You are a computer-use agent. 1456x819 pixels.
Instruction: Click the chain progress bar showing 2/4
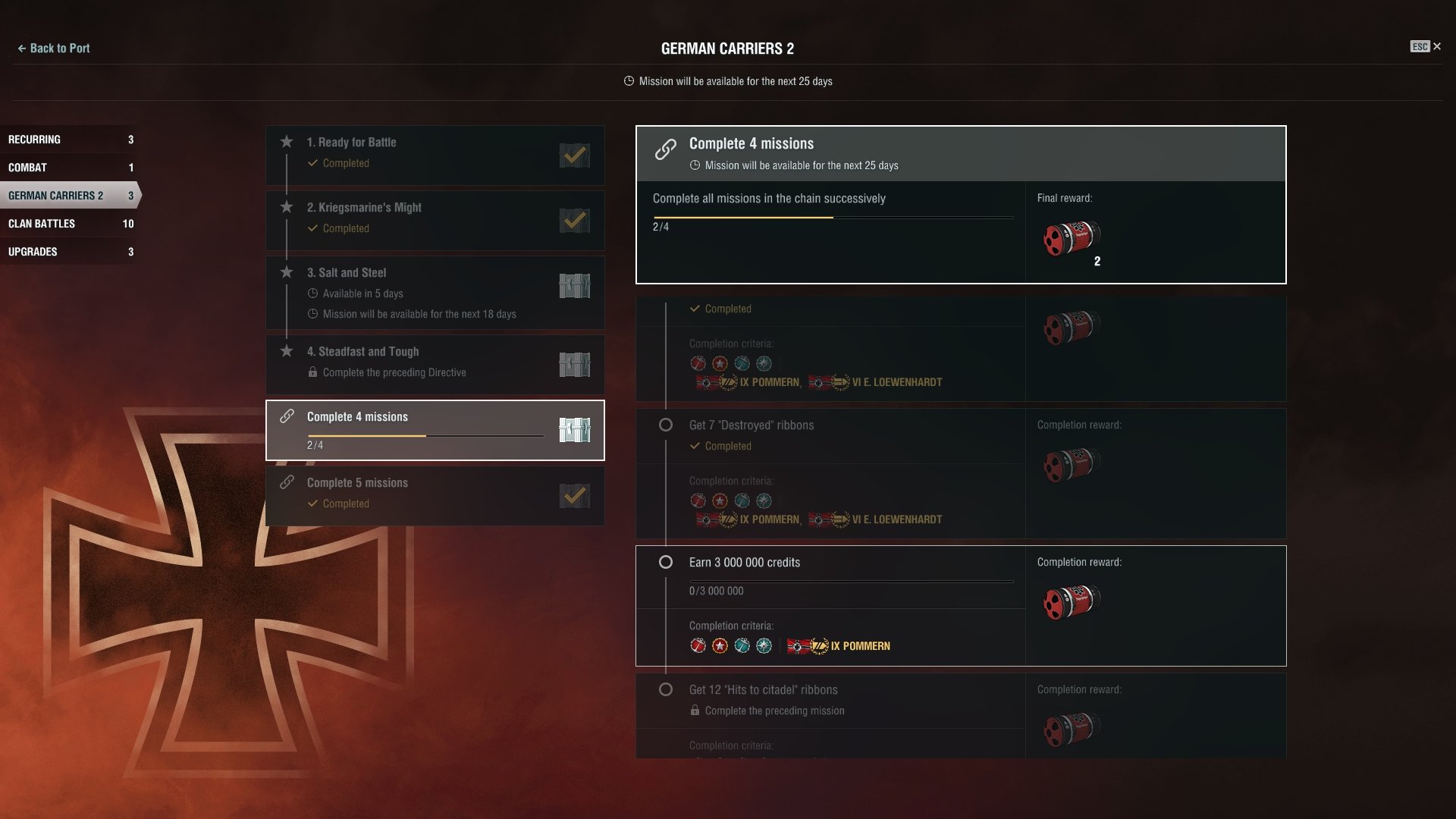tap(833, 218)
